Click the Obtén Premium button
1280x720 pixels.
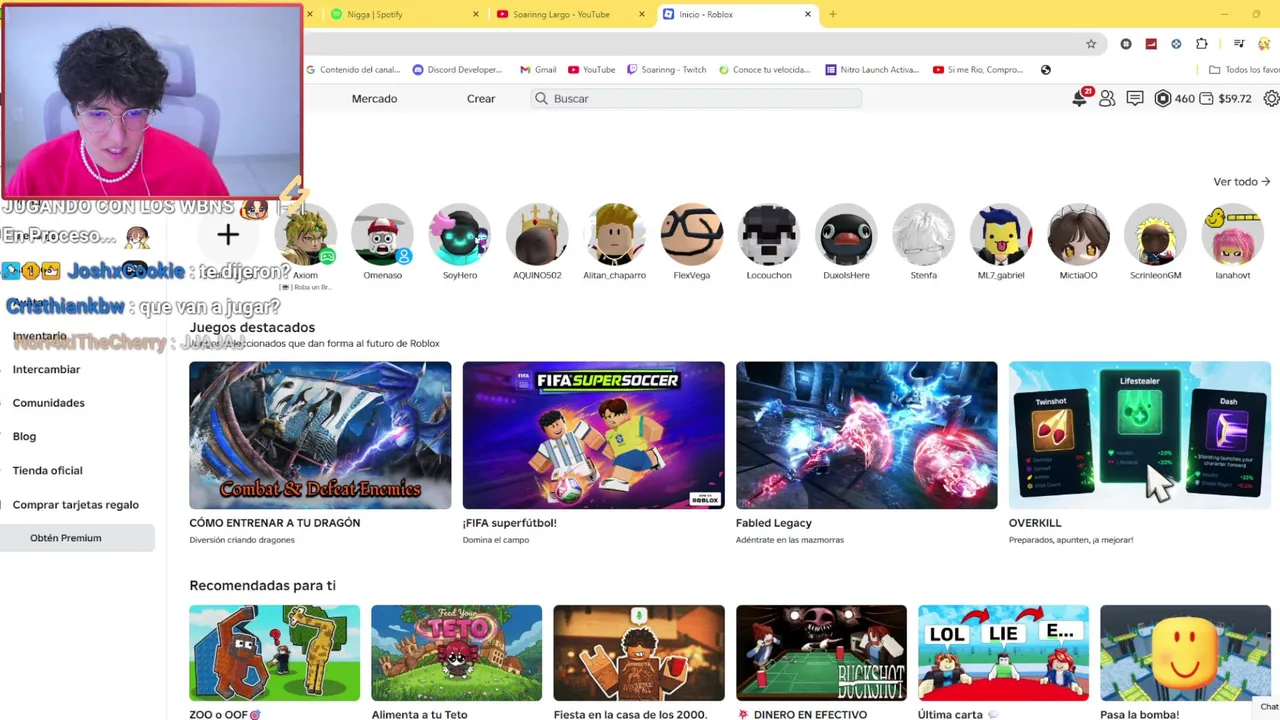coord(77,538)
